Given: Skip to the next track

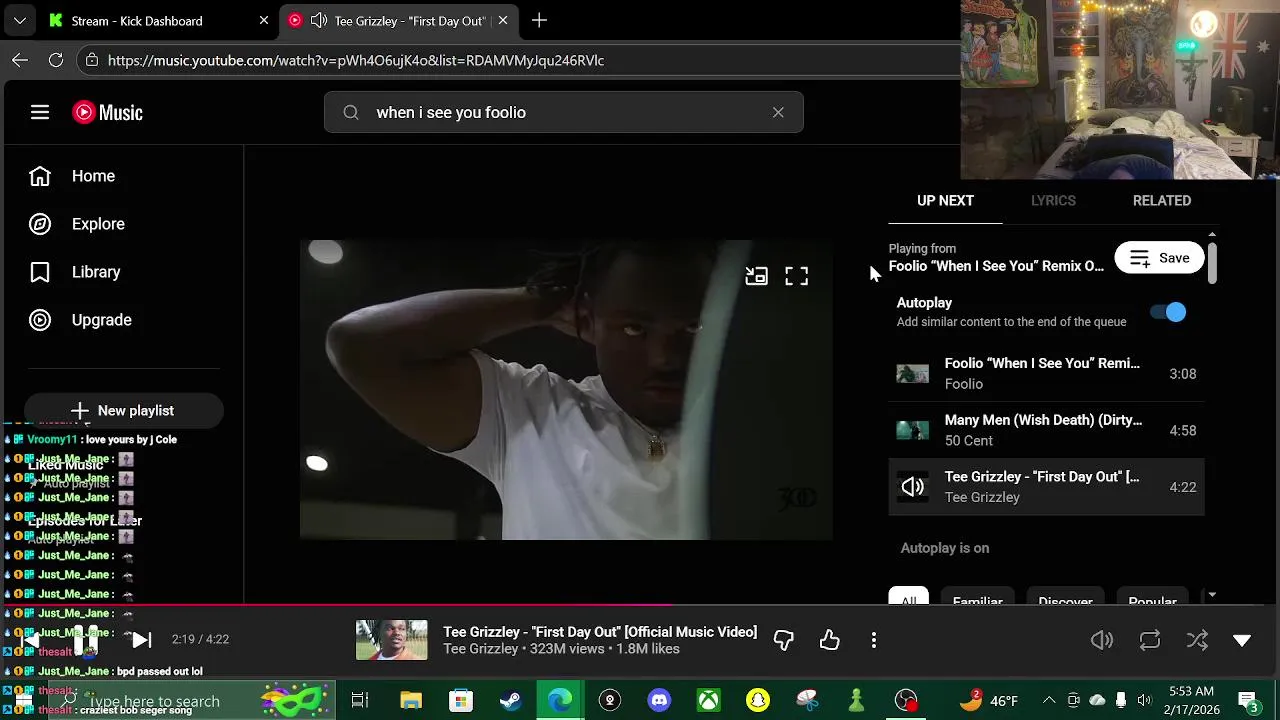Looking at the screenshot, I should coord(141,640).
